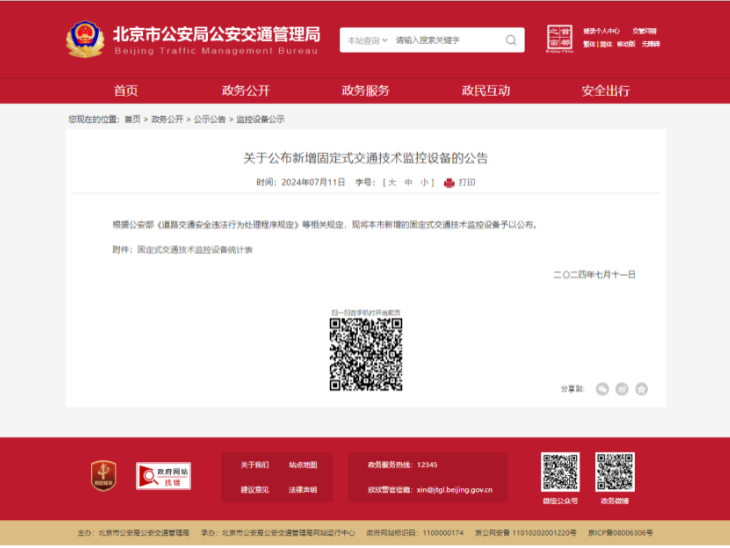
Task: Open the 政务公开 navigation tab
Action: point(246,91)
